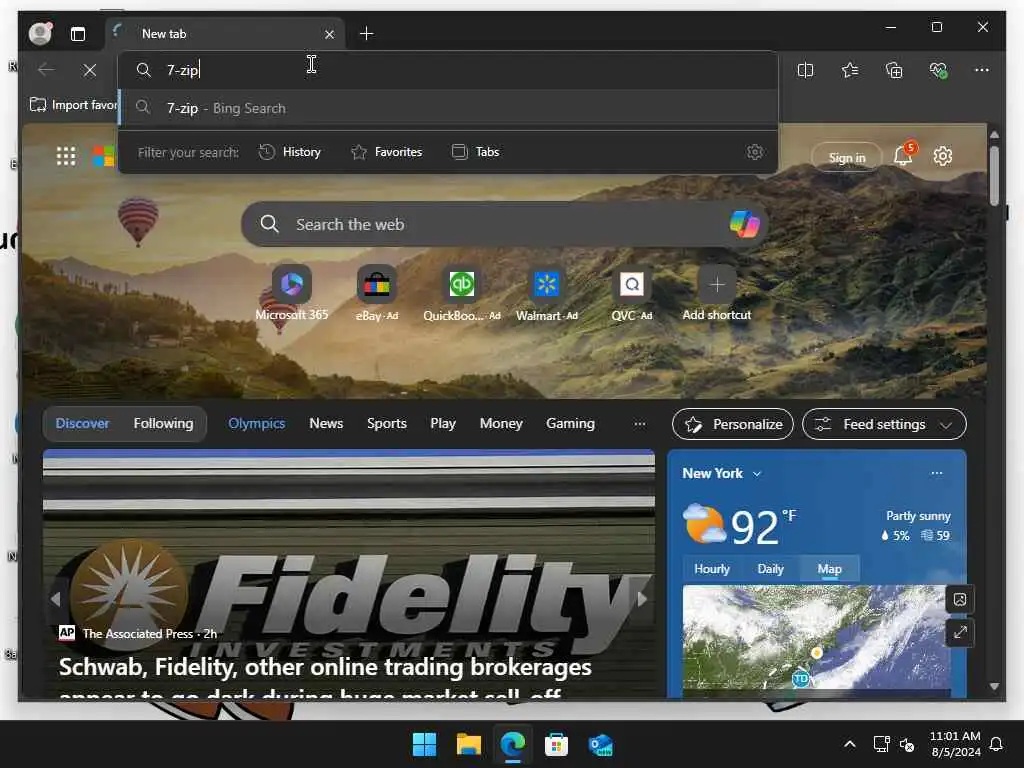
Task: Click the page vertical scrollbar thumb
Action: click(x=994, y=175)
